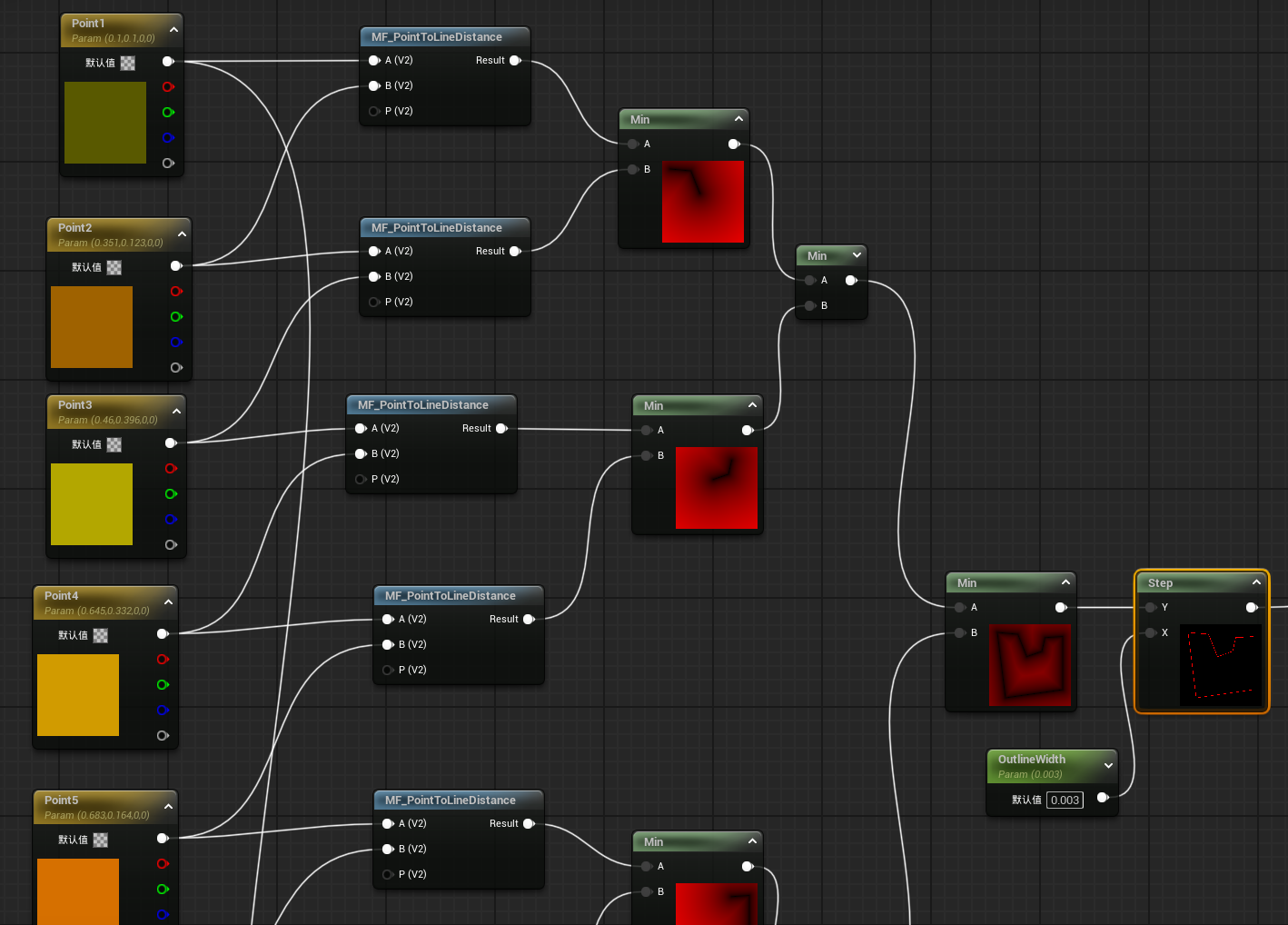This screenshot has width=1288, height=925.
Task: Collapse the Point1 node with its chevron
Action: pos(173,30)
